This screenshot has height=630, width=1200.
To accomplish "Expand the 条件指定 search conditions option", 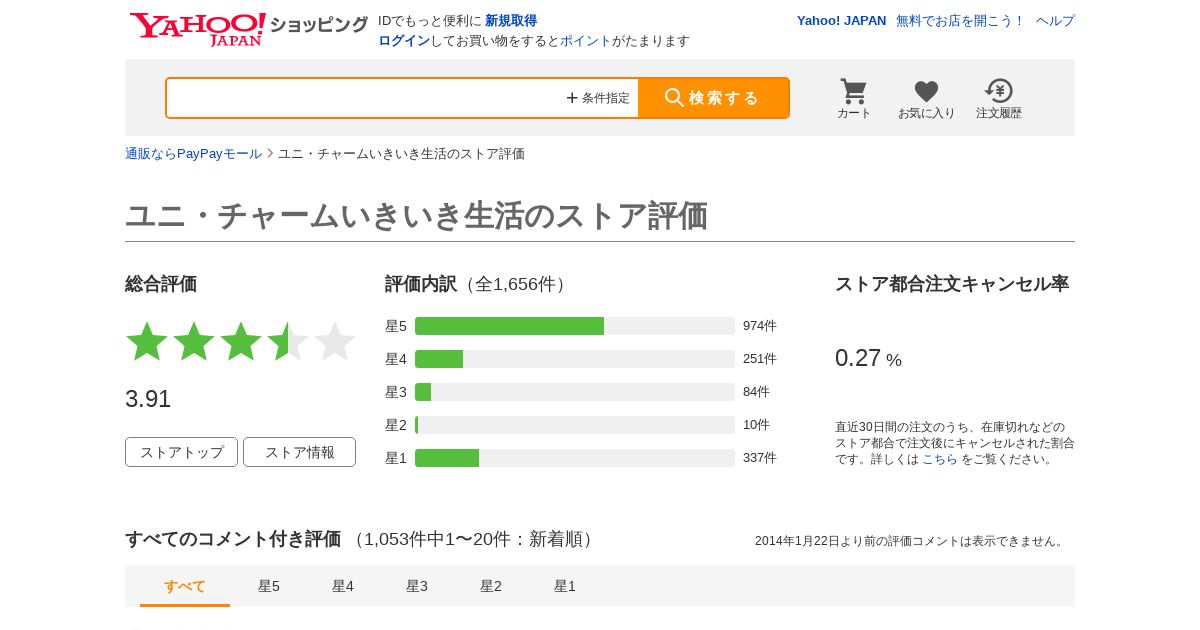I will (x=598, y=98).
